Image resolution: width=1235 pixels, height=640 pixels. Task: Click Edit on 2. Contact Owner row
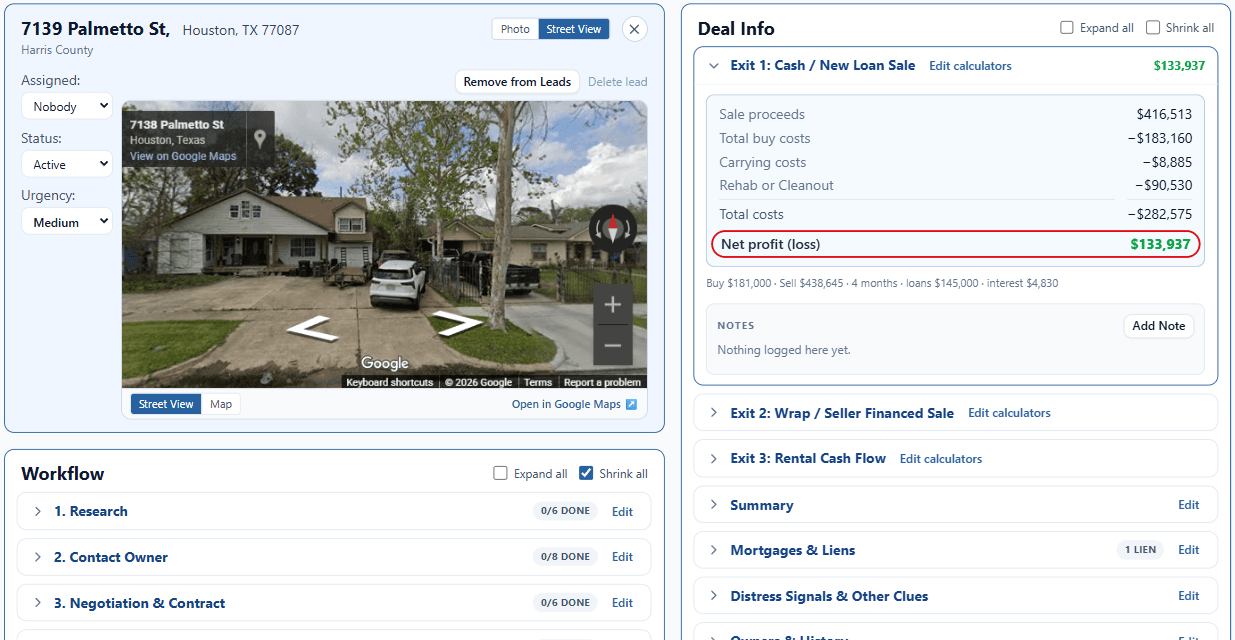pos(622,557)
